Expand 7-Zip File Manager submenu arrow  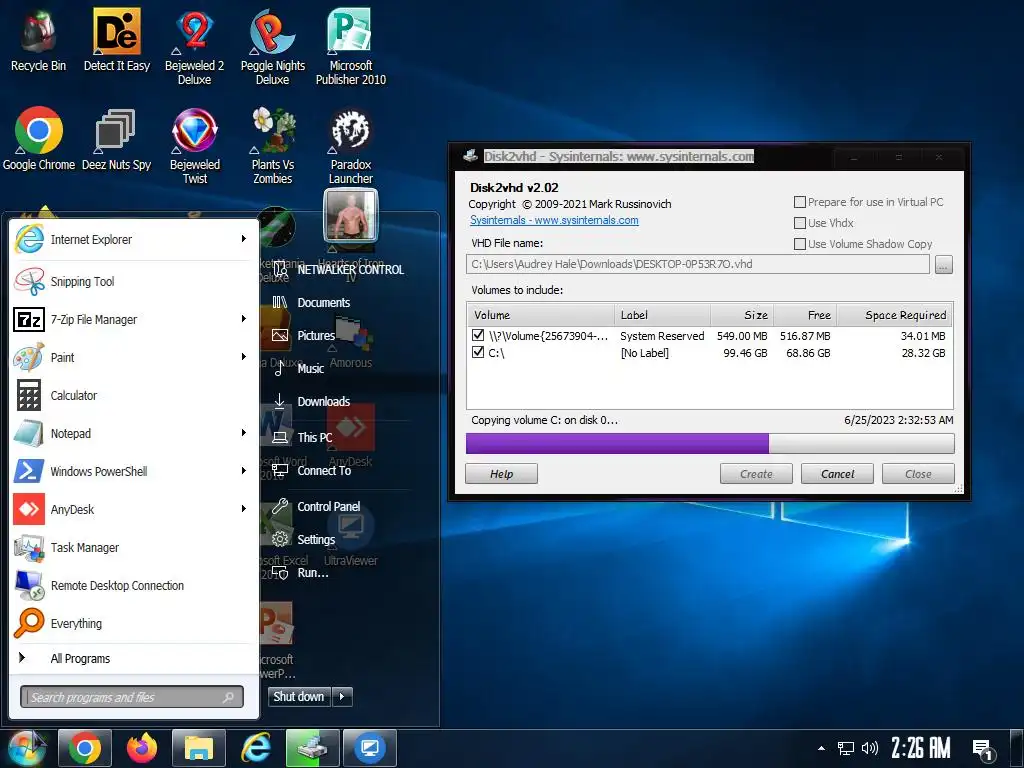pyautogui.click(x=244, y=319)
